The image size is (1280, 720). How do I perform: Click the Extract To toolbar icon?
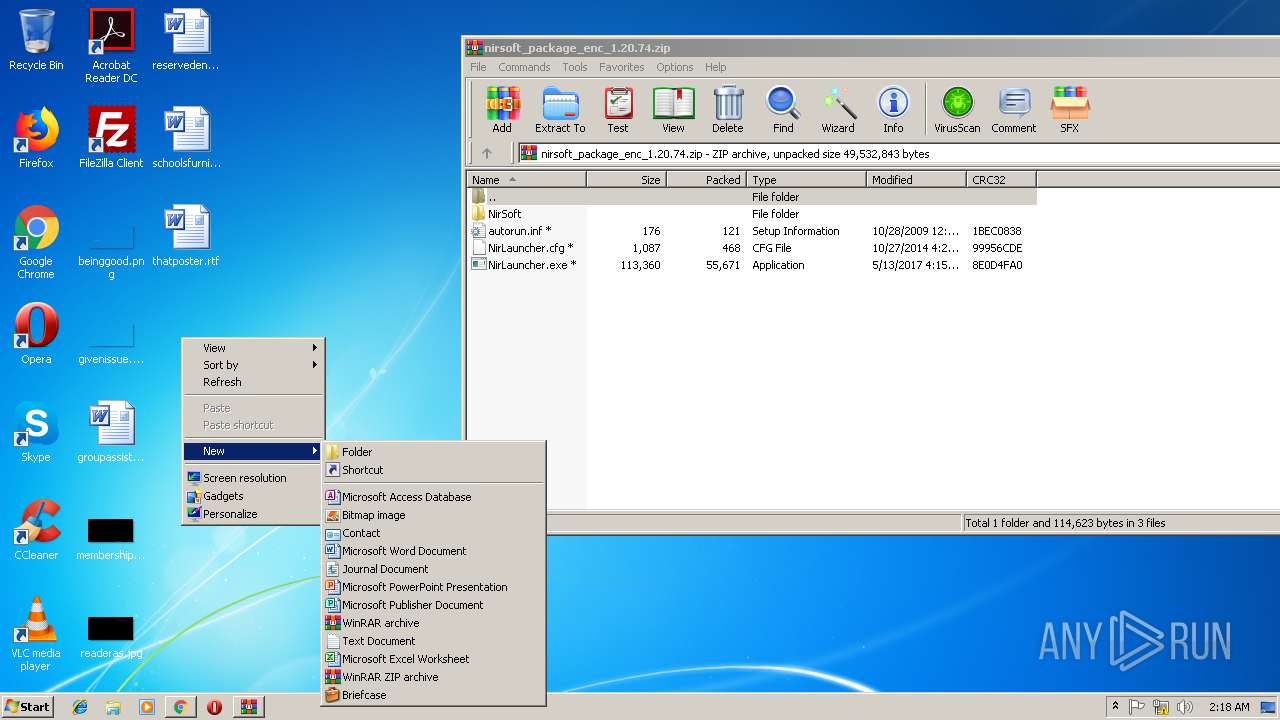coord(560,110)
